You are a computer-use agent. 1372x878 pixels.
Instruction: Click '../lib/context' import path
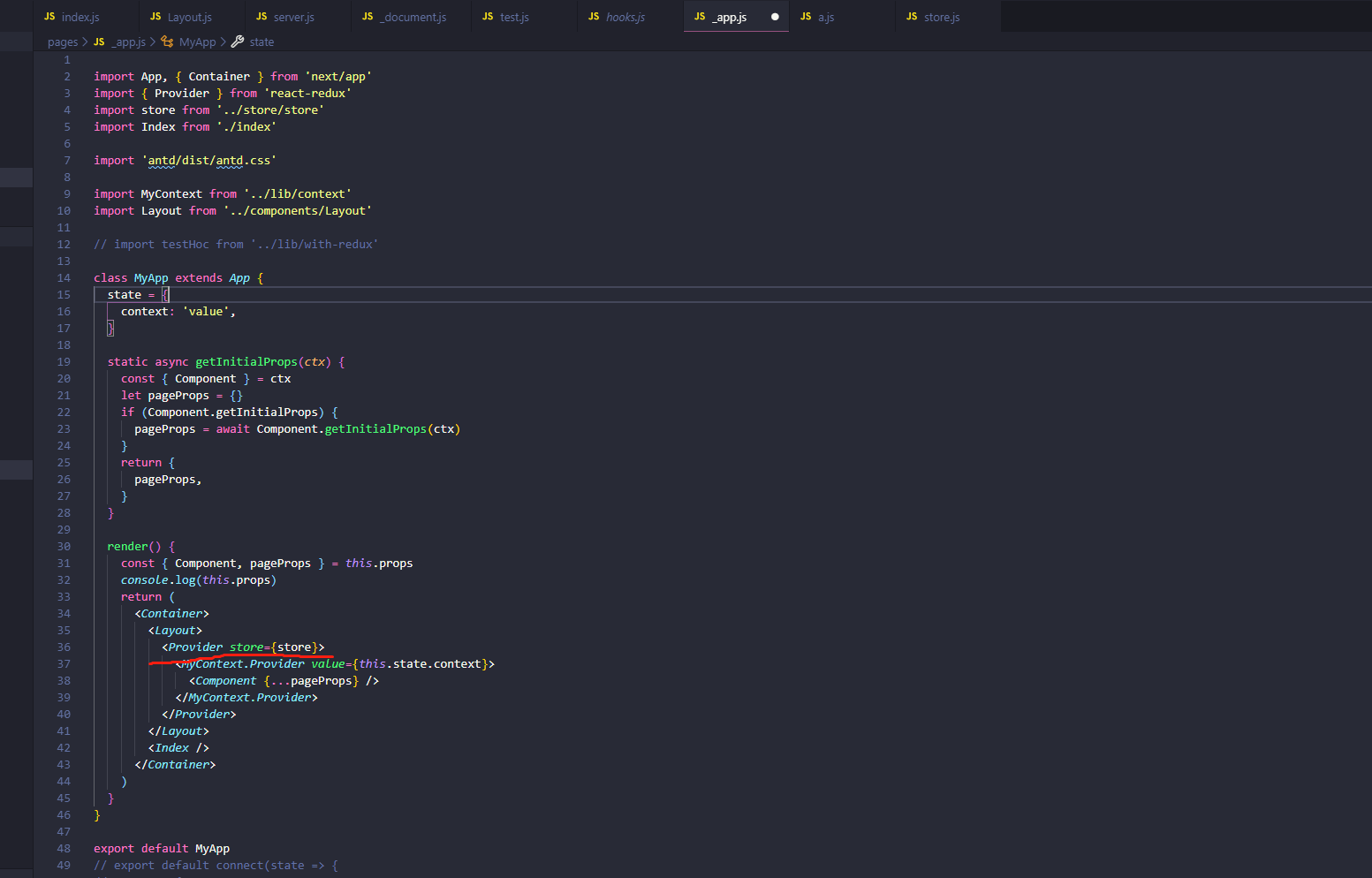[298, 194]
